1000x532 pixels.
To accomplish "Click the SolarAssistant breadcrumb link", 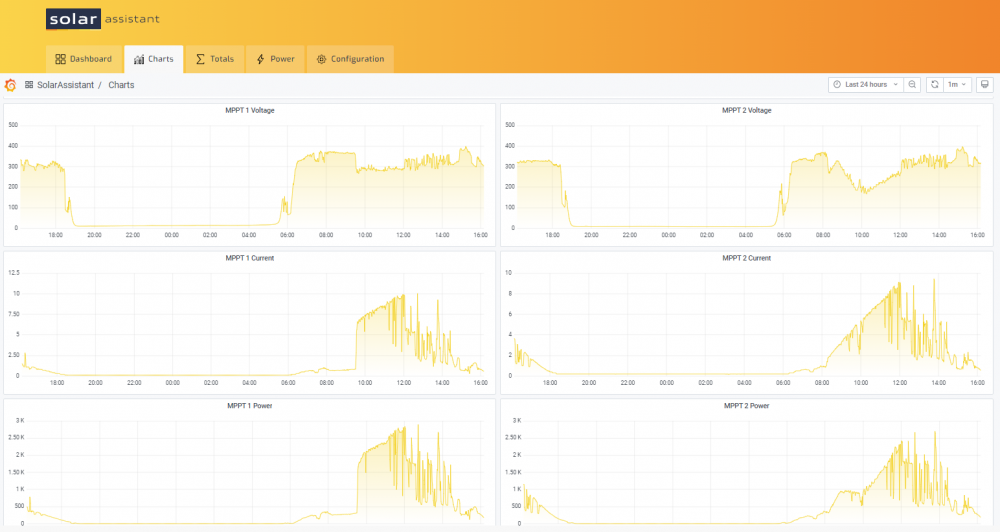I will coord(65,85).
